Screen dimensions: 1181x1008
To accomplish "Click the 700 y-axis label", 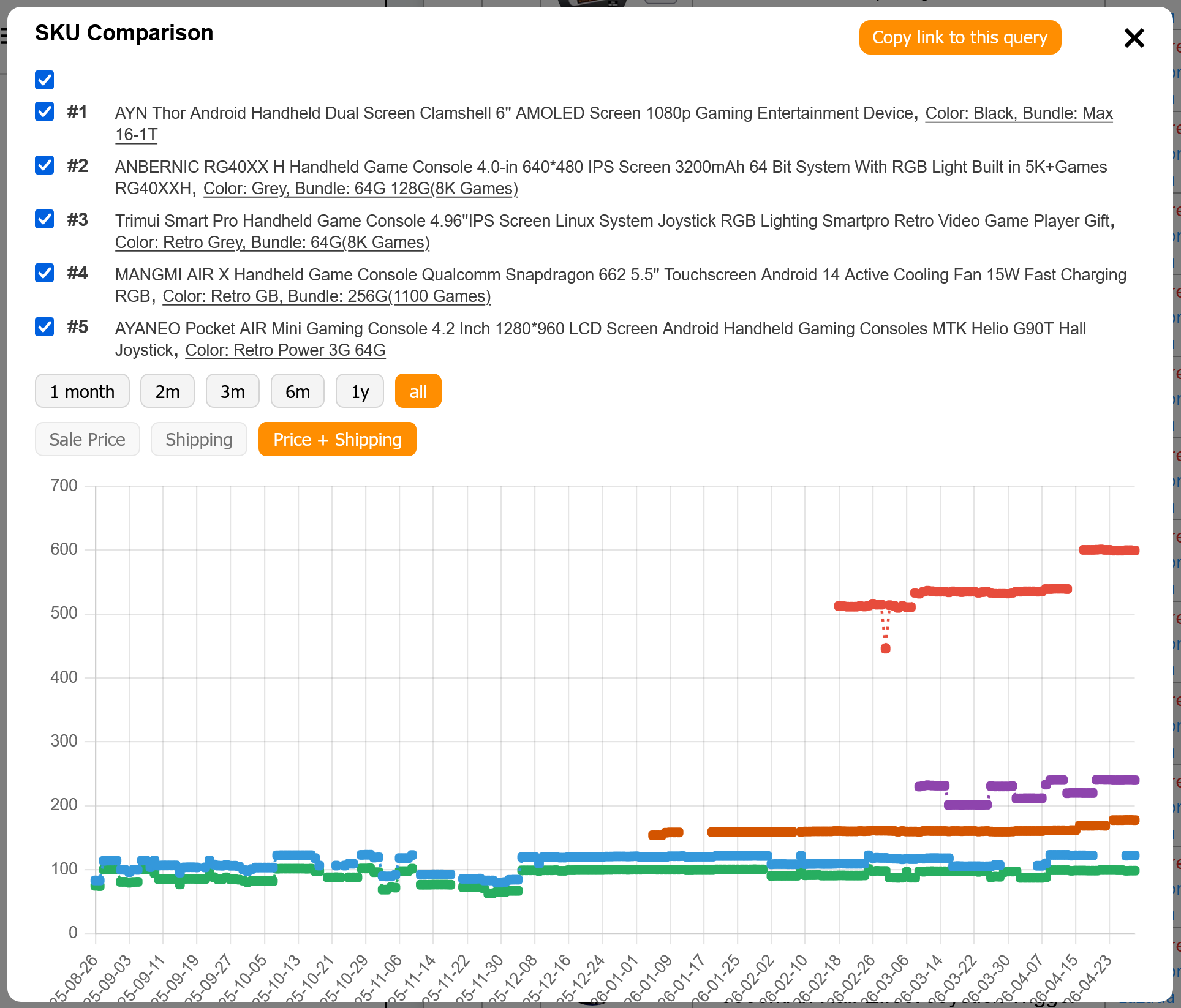I will pyautogui.click(x=64, y=486).
